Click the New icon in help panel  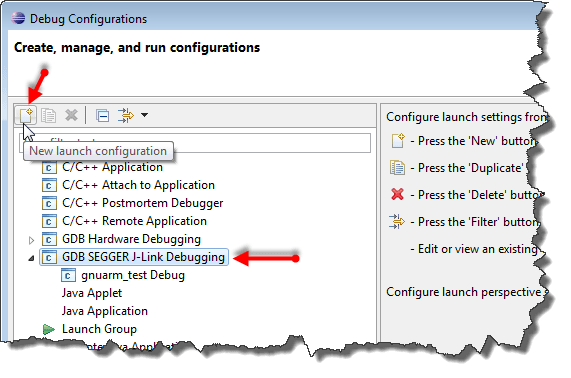[398, 141]
